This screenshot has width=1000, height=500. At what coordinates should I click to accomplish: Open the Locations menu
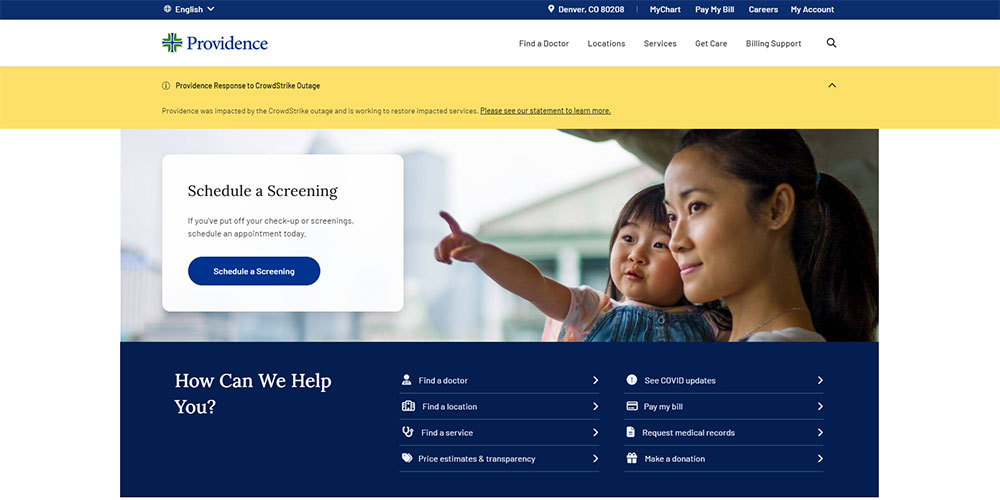tap(606, 43)
